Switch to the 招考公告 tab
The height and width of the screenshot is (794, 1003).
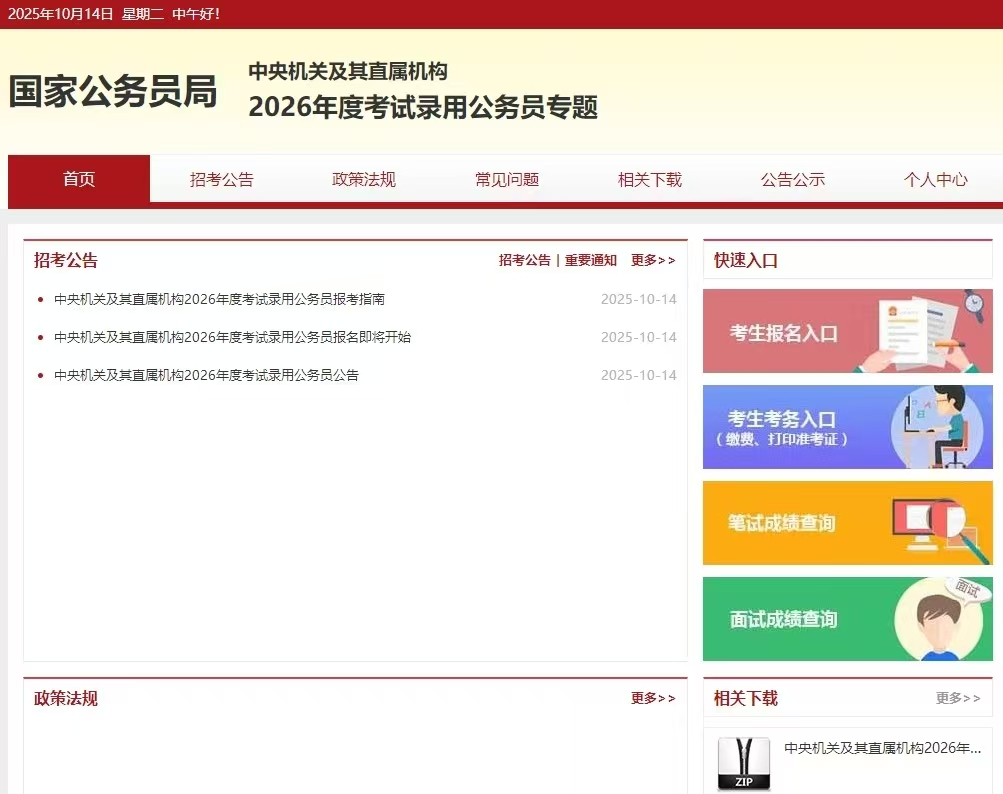tap(221, 180)
